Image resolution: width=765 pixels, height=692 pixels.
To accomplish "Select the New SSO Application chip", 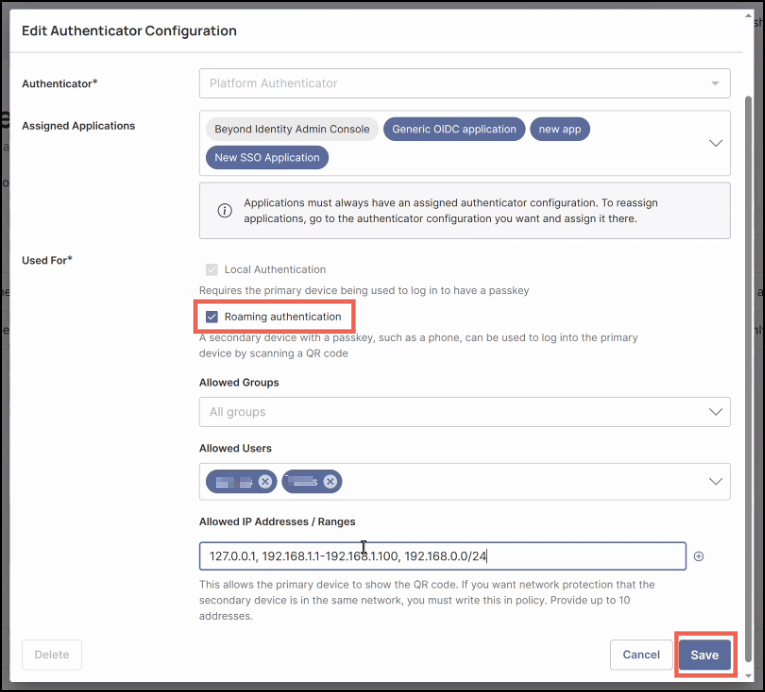I will coord(267,157).
